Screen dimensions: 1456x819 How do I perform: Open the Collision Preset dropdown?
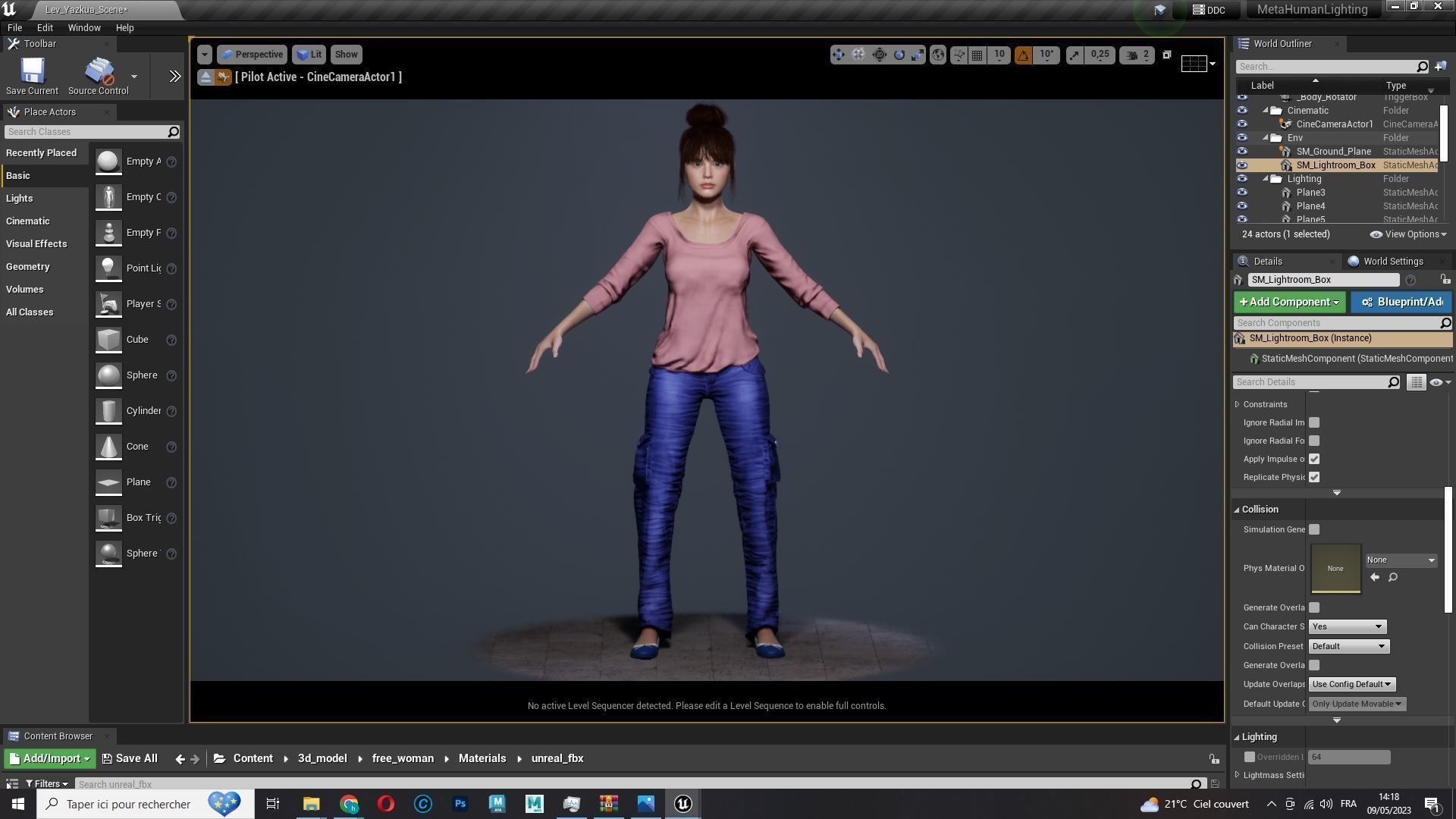point(1348,646)
